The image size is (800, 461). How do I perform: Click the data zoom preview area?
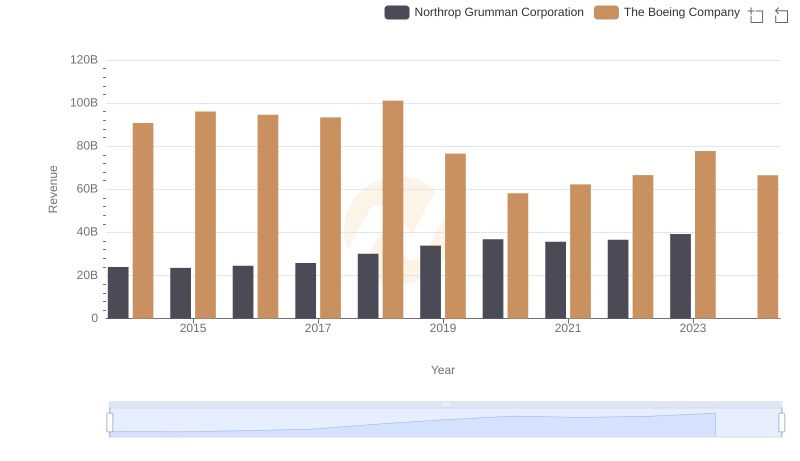(445, 423)
